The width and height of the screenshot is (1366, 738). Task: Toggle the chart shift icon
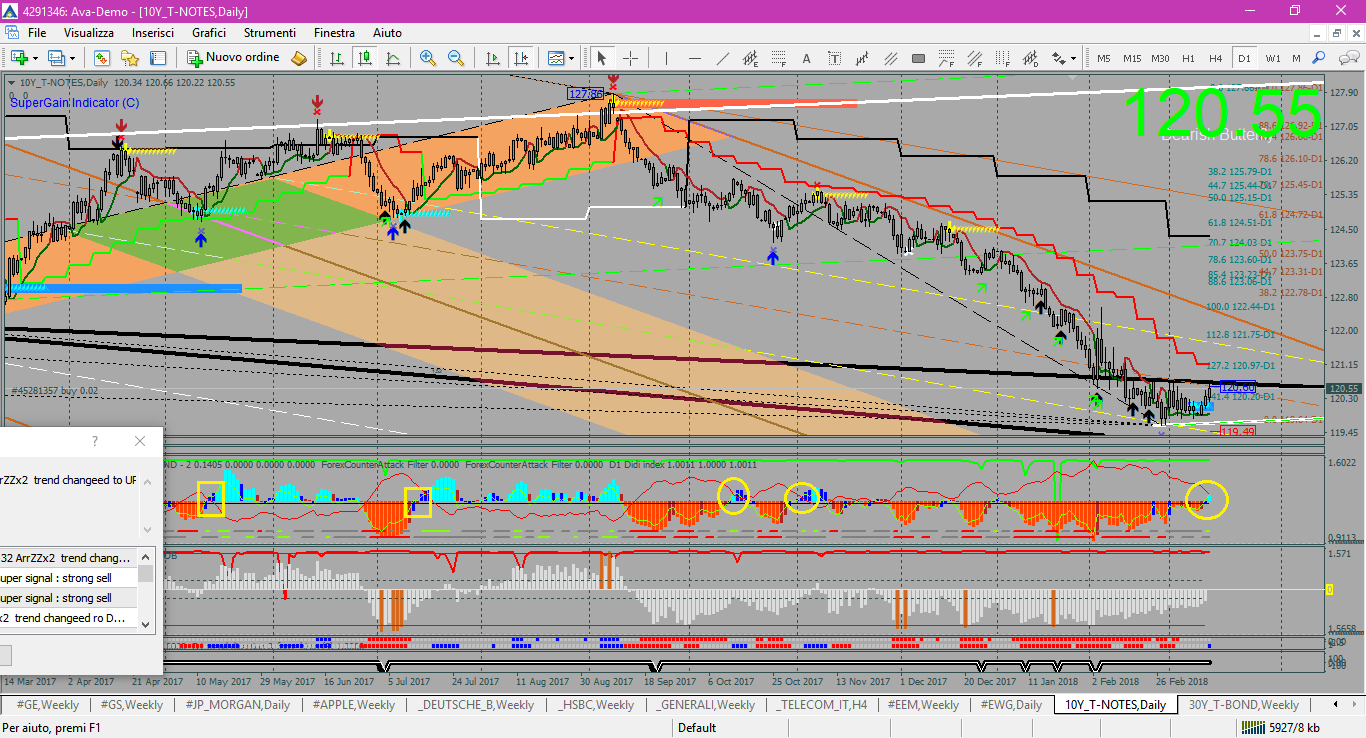tap(520, 58)
